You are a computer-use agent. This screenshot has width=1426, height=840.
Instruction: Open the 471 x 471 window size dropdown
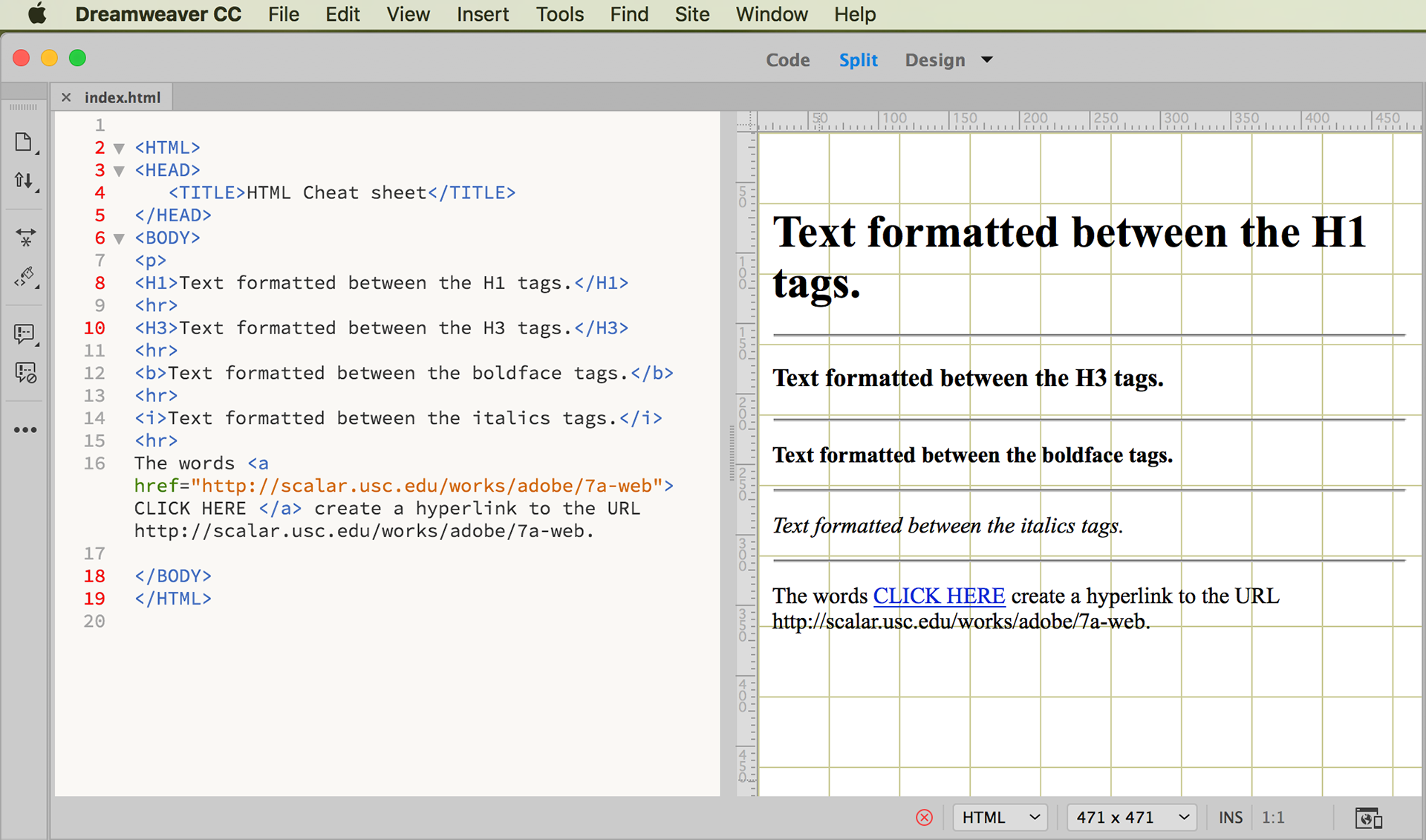point(1131,818)
